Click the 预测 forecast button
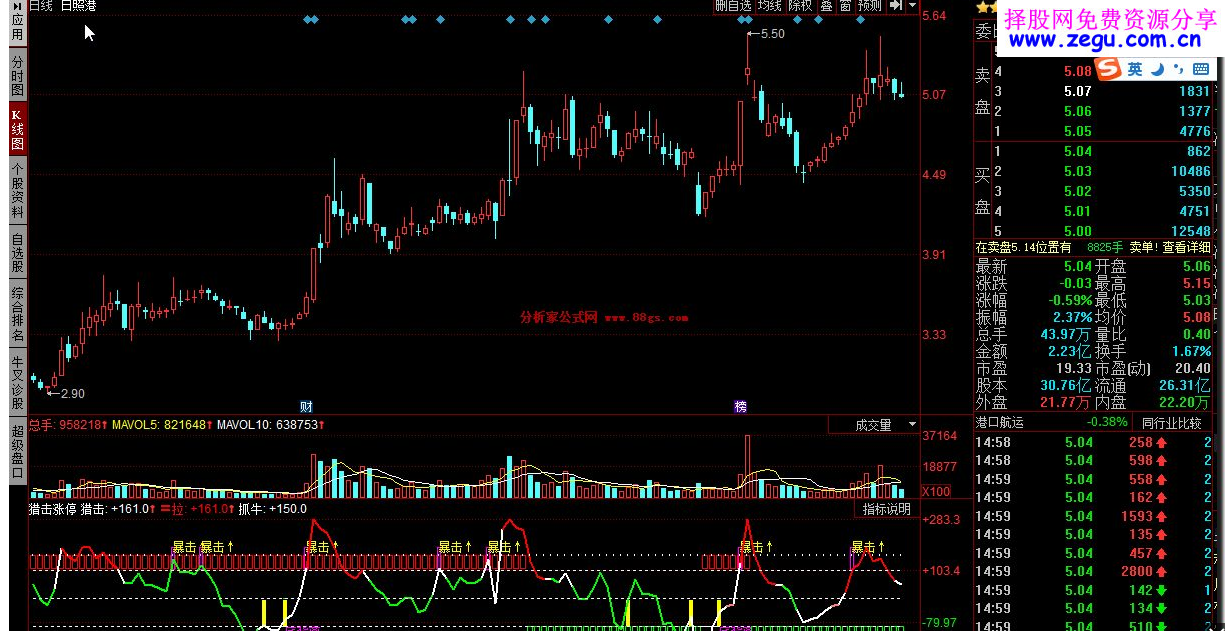The image size is (1225, 631). [x=870, y=6]
